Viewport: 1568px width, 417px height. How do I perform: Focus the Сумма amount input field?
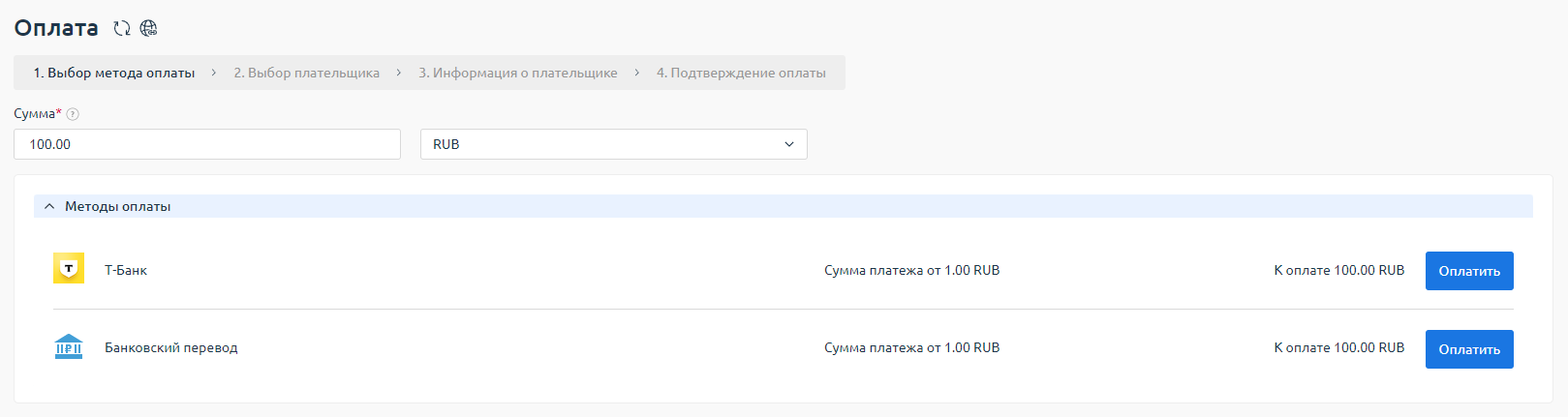tap(206, 144)
